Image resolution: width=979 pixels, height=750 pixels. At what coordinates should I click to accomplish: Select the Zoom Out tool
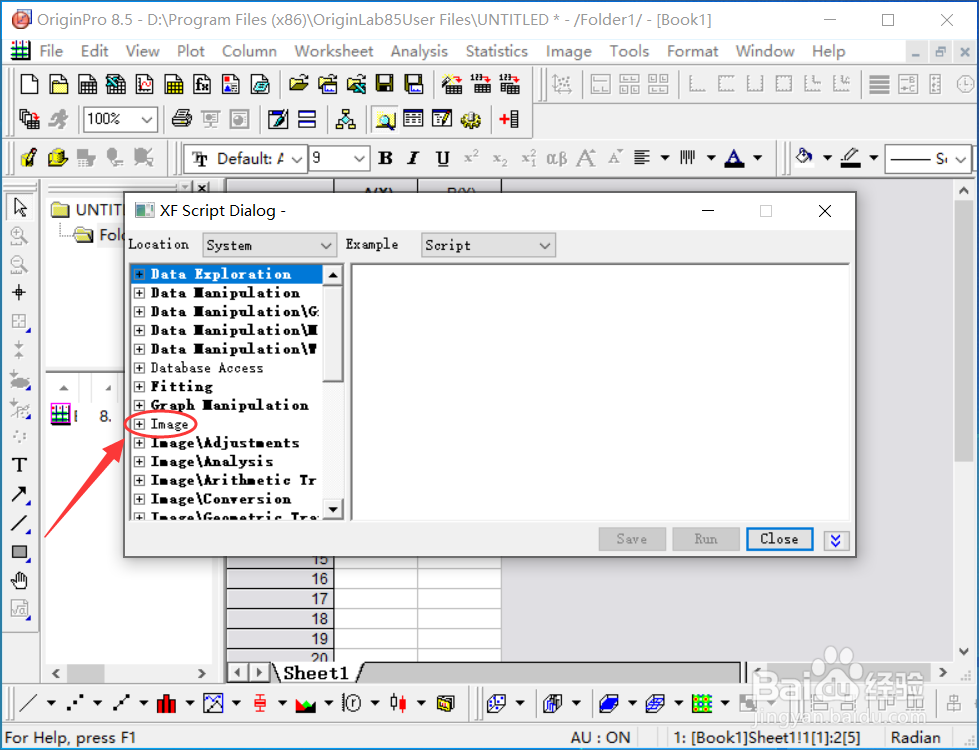point(19,264)
